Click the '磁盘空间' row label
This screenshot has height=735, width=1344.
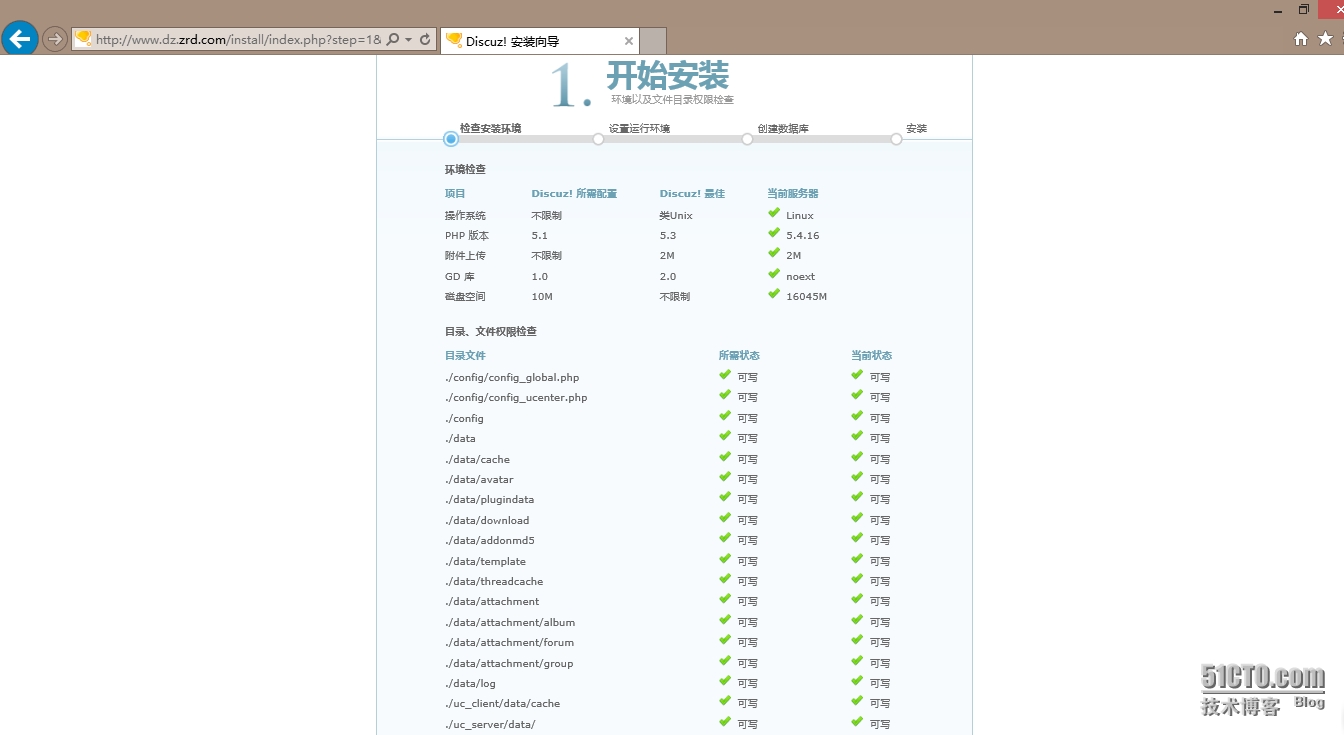tap(465, 297)
